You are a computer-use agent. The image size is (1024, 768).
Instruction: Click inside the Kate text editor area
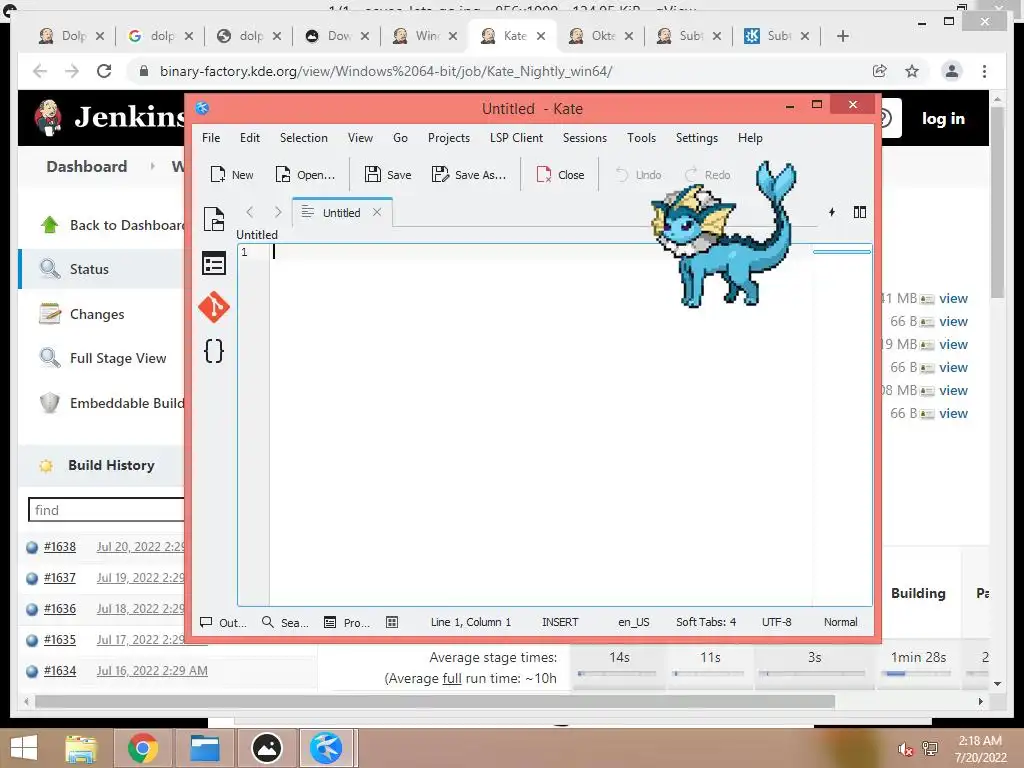(541, 424)
